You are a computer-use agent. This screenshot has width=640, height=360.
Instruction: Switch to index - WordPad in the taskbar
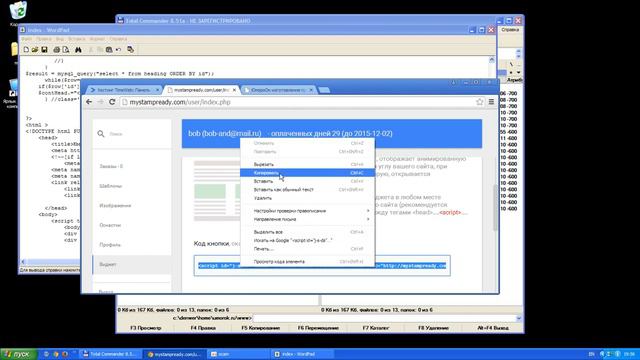[302, 354]
